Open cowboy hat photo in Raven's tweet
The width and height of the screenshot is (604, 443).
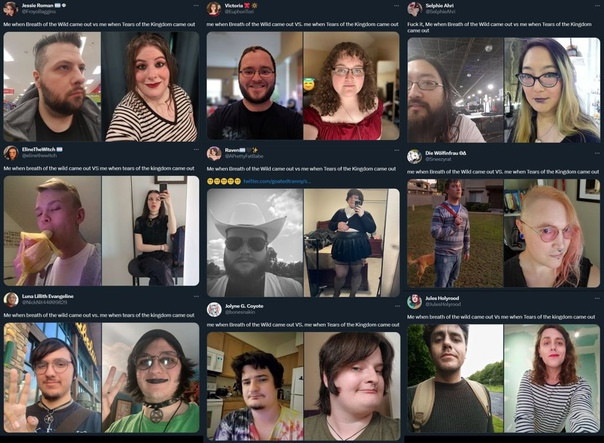255,243
